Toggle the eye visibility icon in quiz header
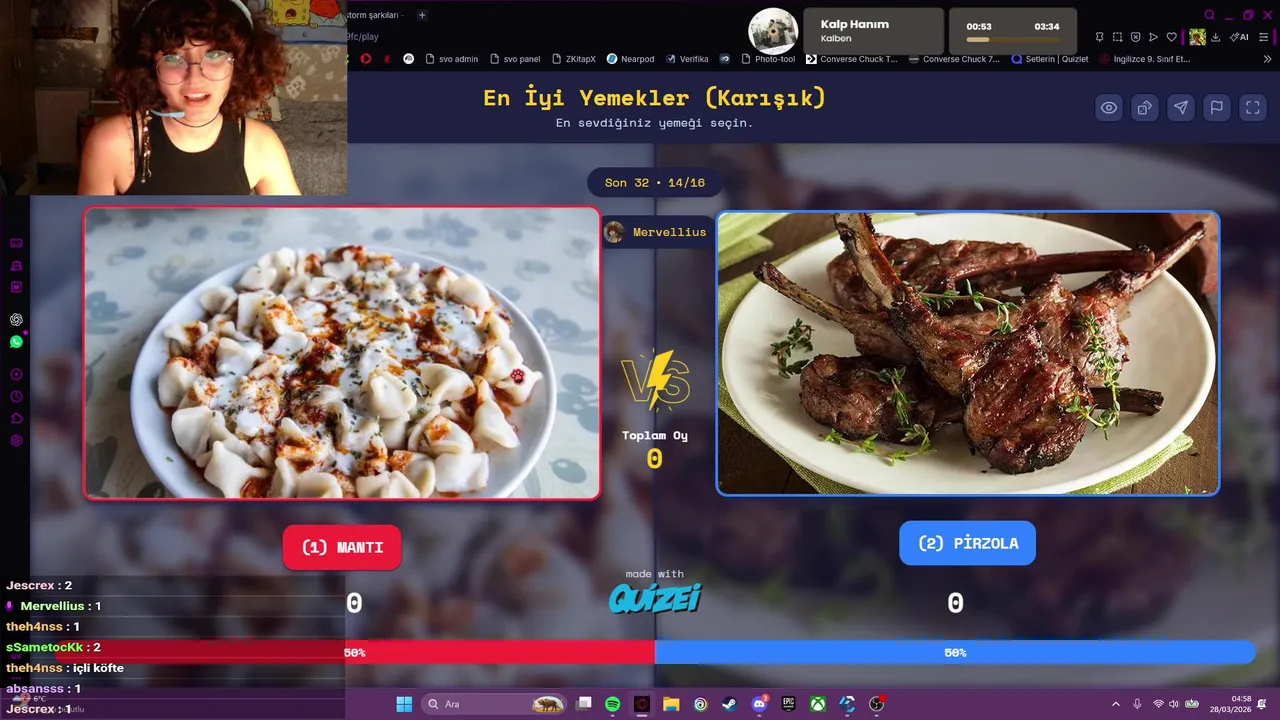1280x720 pixels. pos(1109,108)
